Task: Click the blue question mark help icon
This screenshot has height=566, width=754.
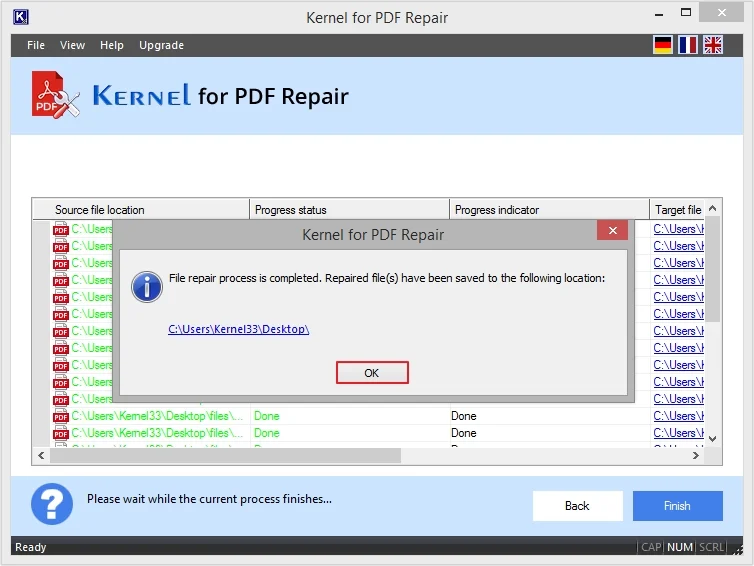Action: 52,504
